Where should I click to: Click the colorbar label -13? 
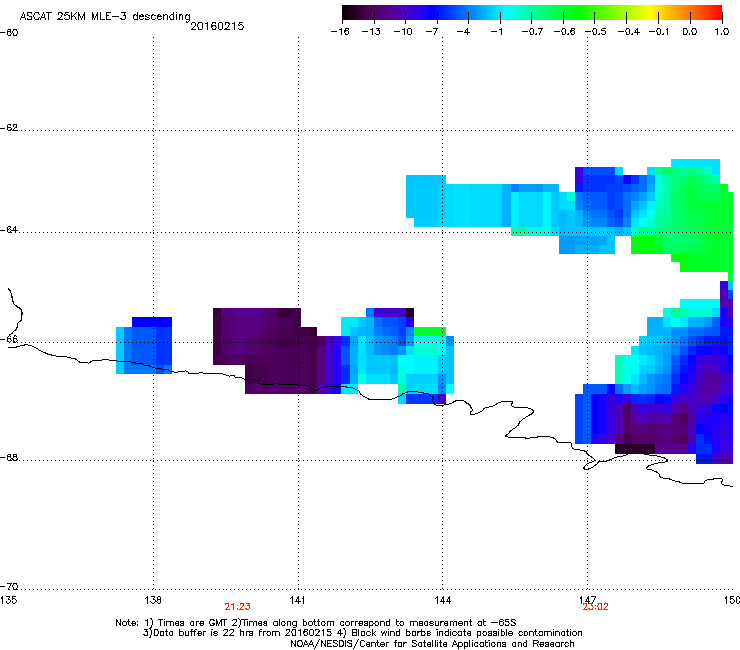[371, 32]
